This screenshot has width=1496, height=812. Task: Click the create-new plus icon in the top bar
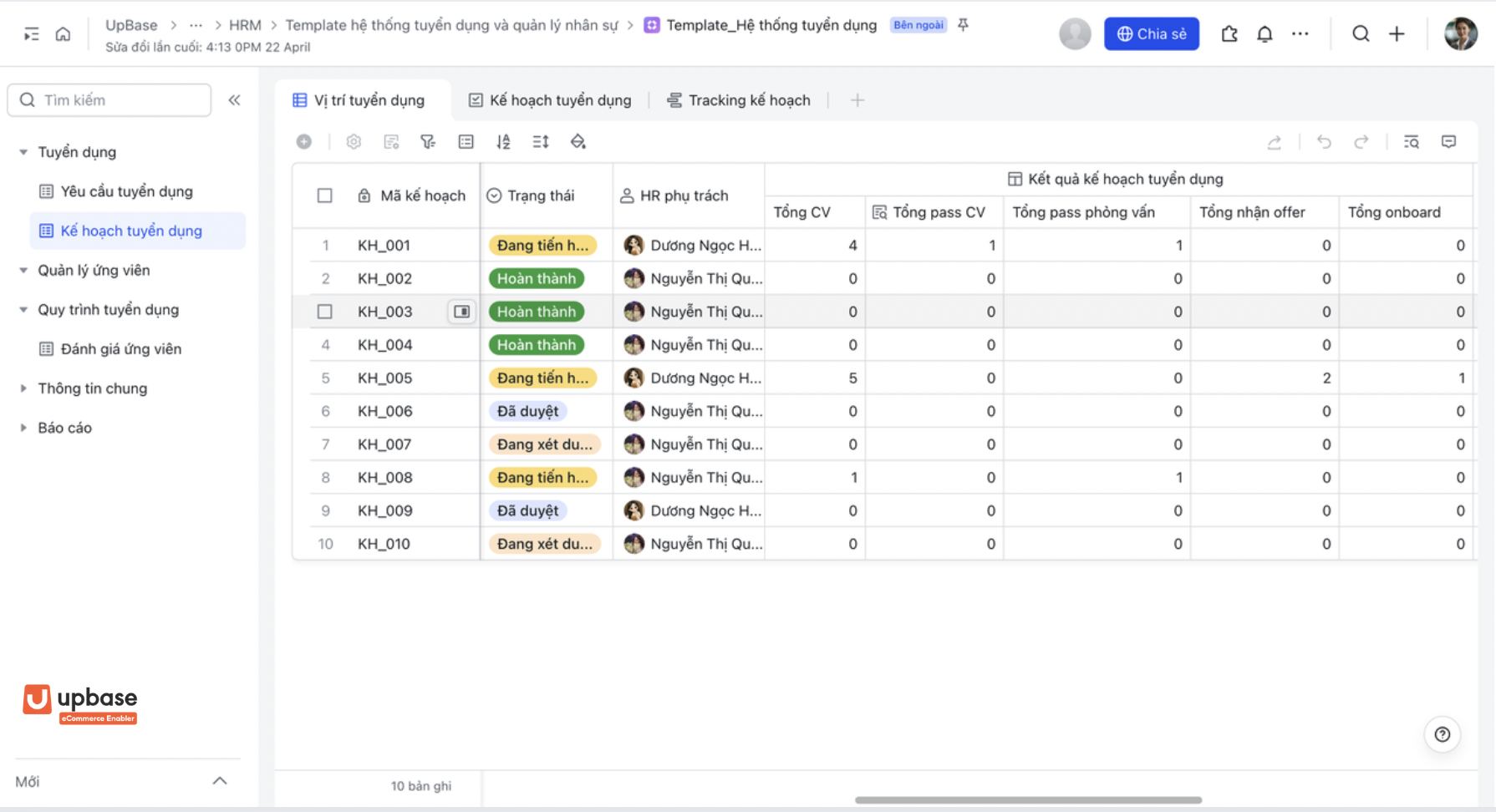pos(1397,34)
